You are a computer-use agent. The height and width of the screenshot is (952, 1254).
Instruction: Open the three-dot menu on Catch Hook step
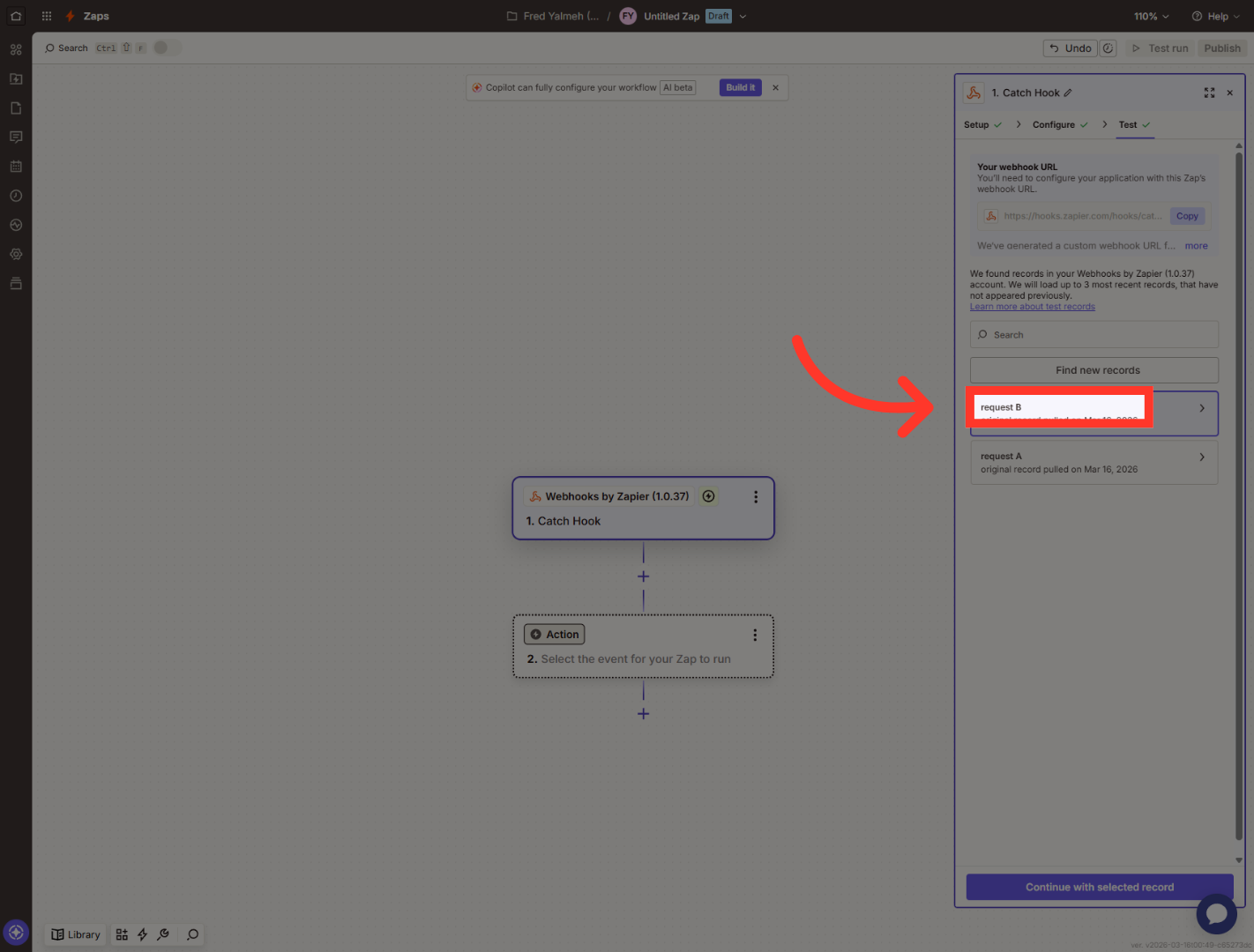click(756, 497)
